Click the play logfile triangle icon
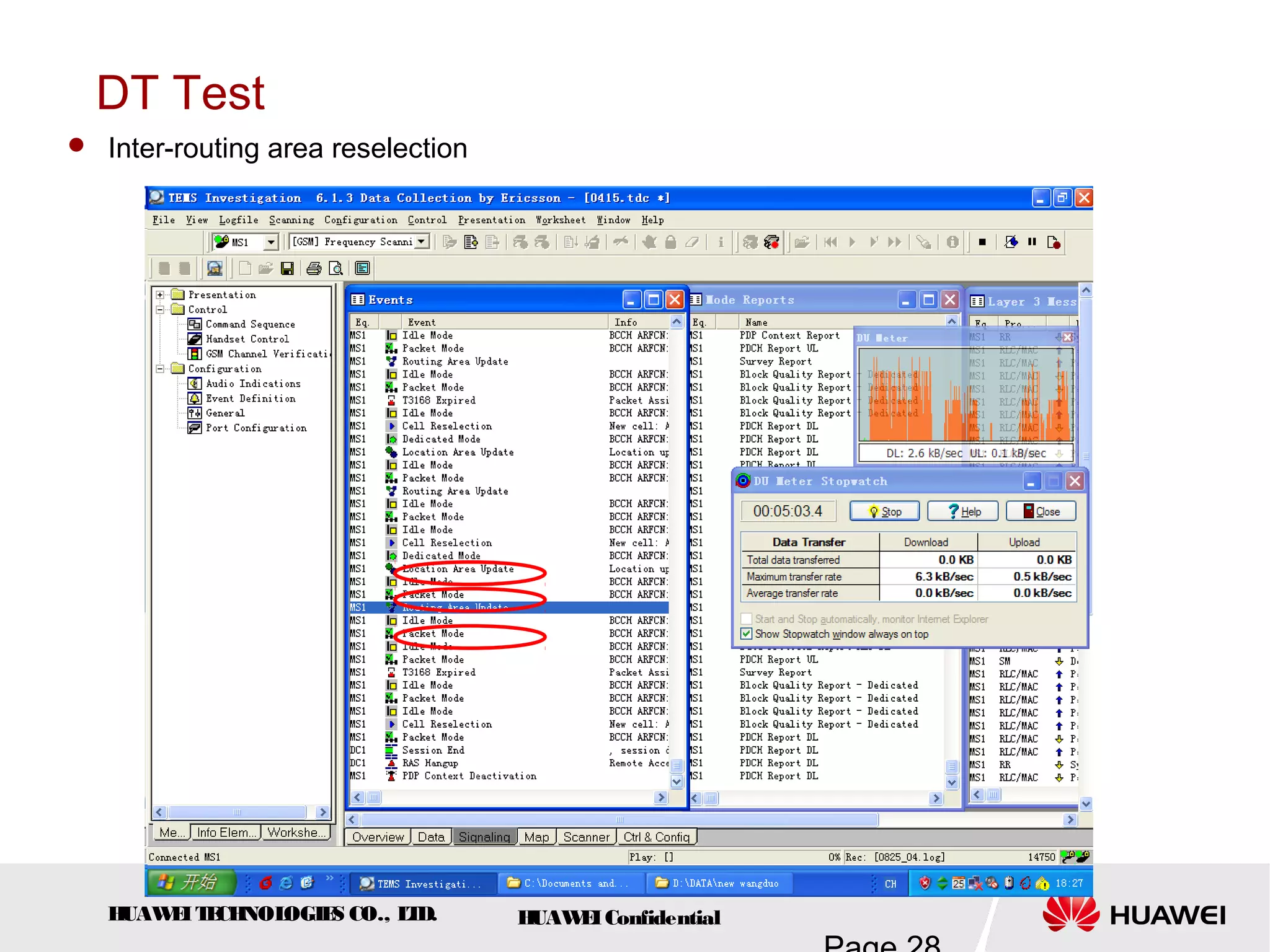Image resolution: width=1270 pixels, height=952 pixels. (852, 242)
